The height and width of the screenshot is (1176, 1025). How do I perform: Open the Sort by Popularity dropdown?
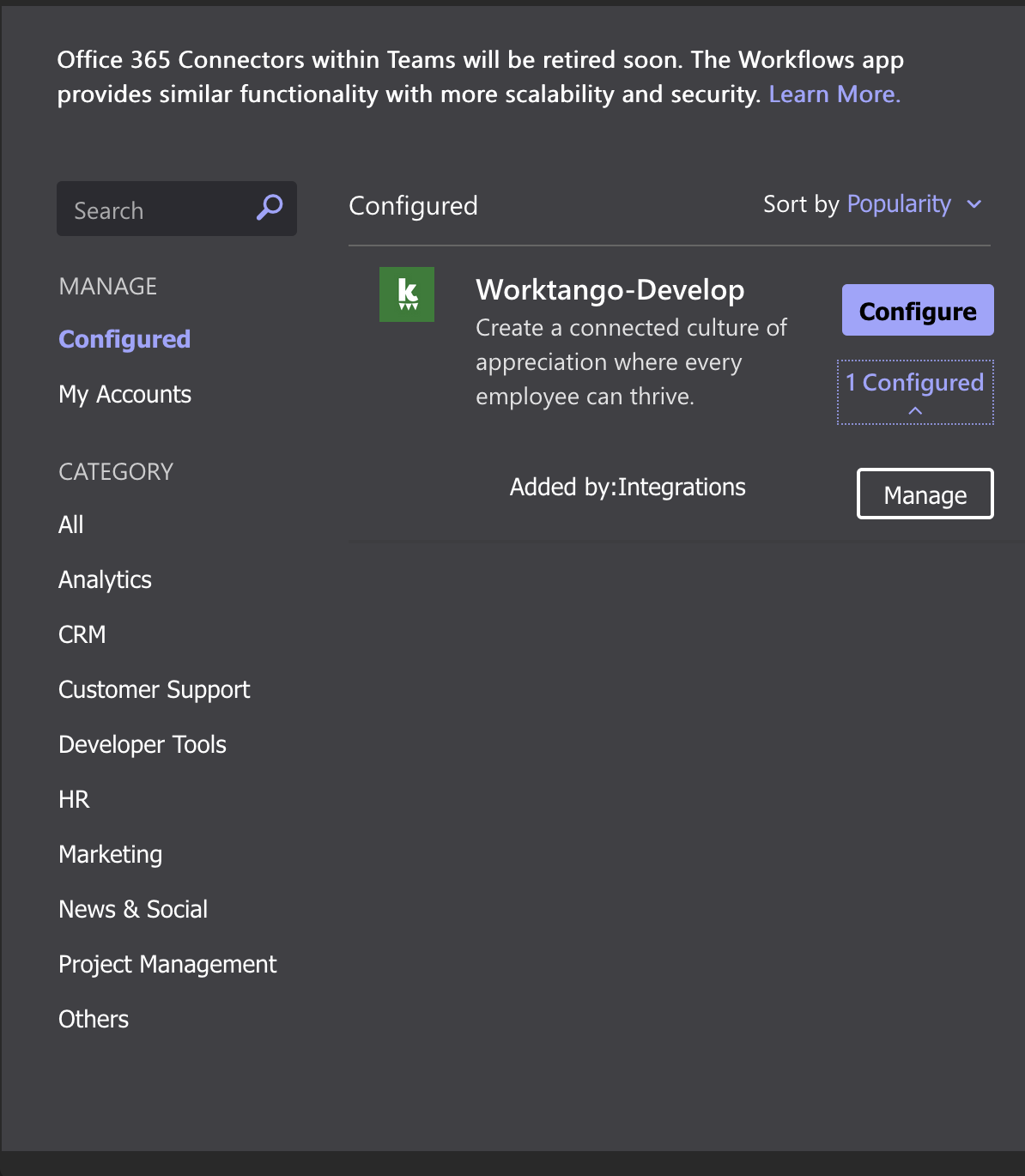pos(914,204)
